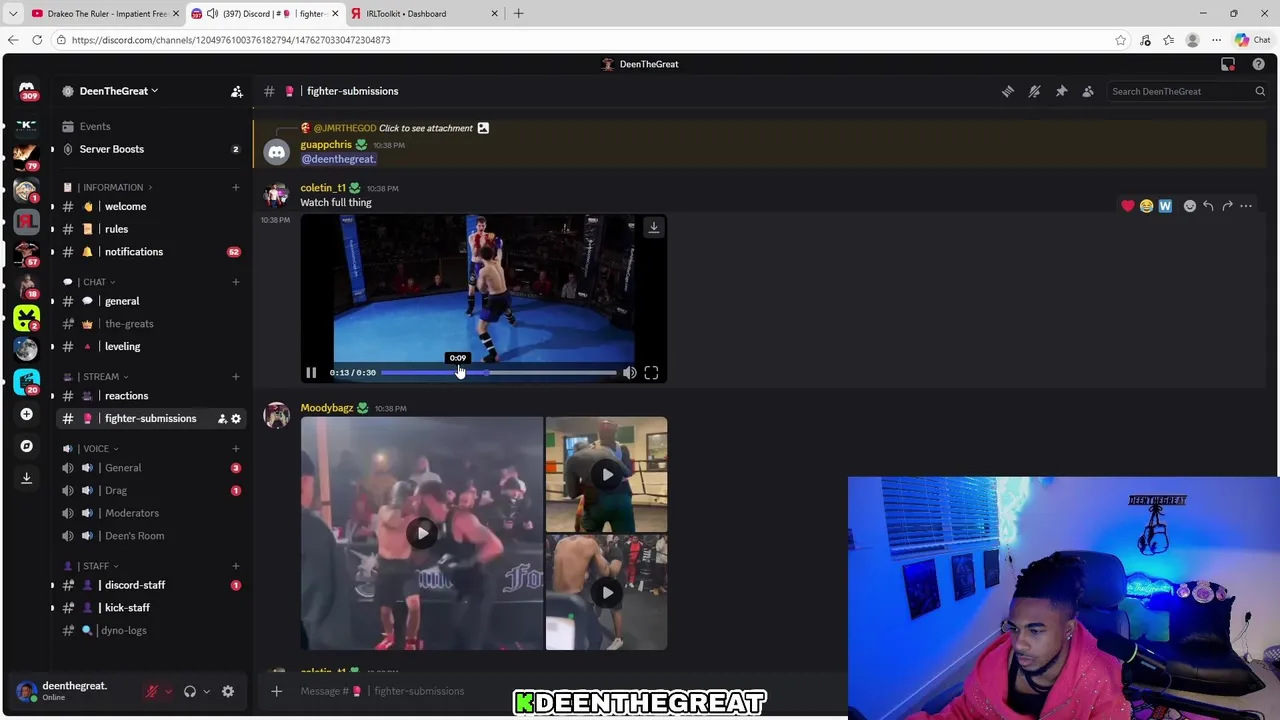
Task: Add heart reaction to coletin_t1 message
Action: 1128,206
